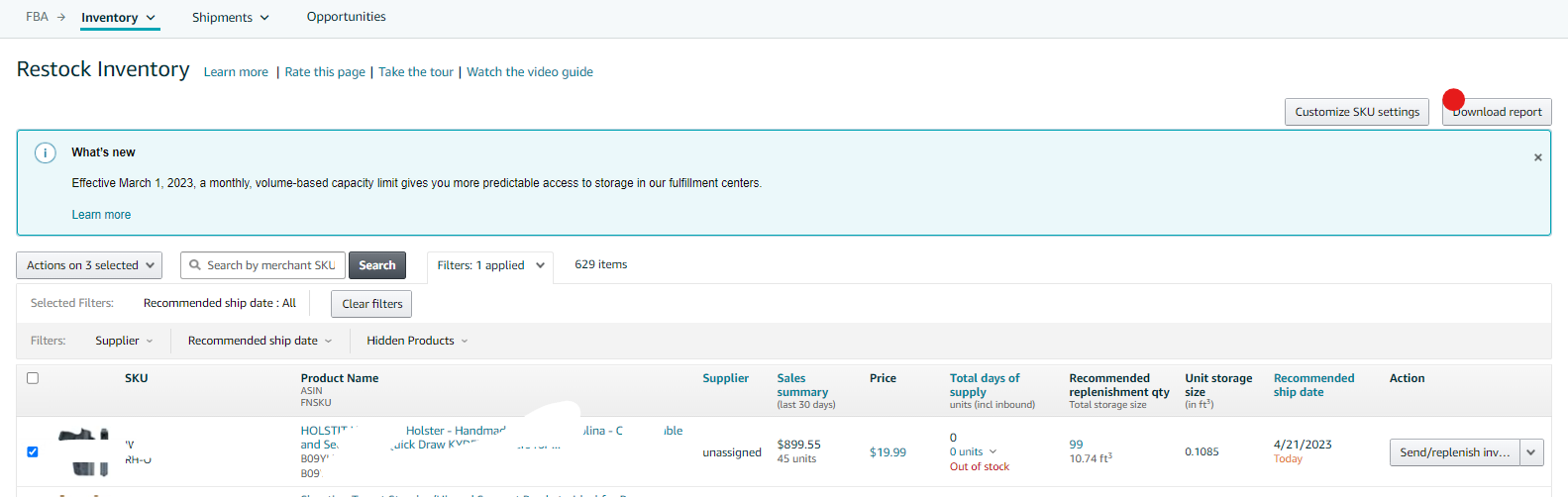Click the product thumbnail image
Image resolution: width=1568 pixels, height=497 pixels.
click(x=84, y=450)
